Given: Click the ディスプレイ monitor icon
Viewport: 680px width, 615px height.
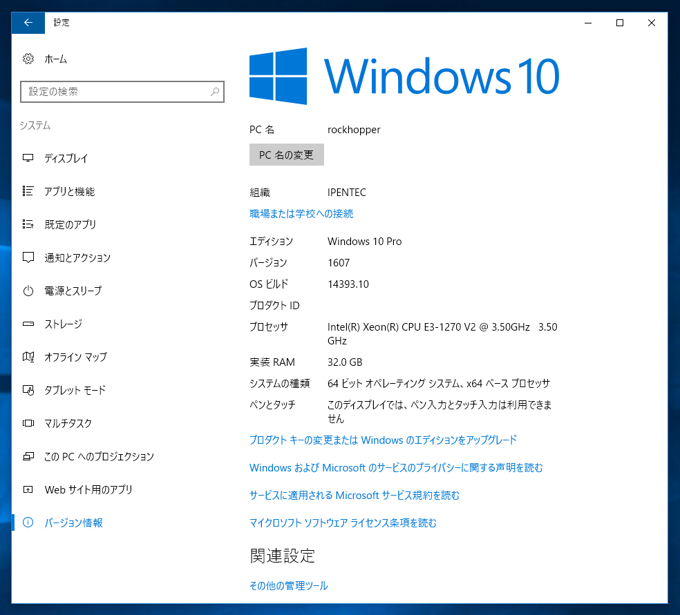Looking at the screenshot, I should tap(28, 158).
